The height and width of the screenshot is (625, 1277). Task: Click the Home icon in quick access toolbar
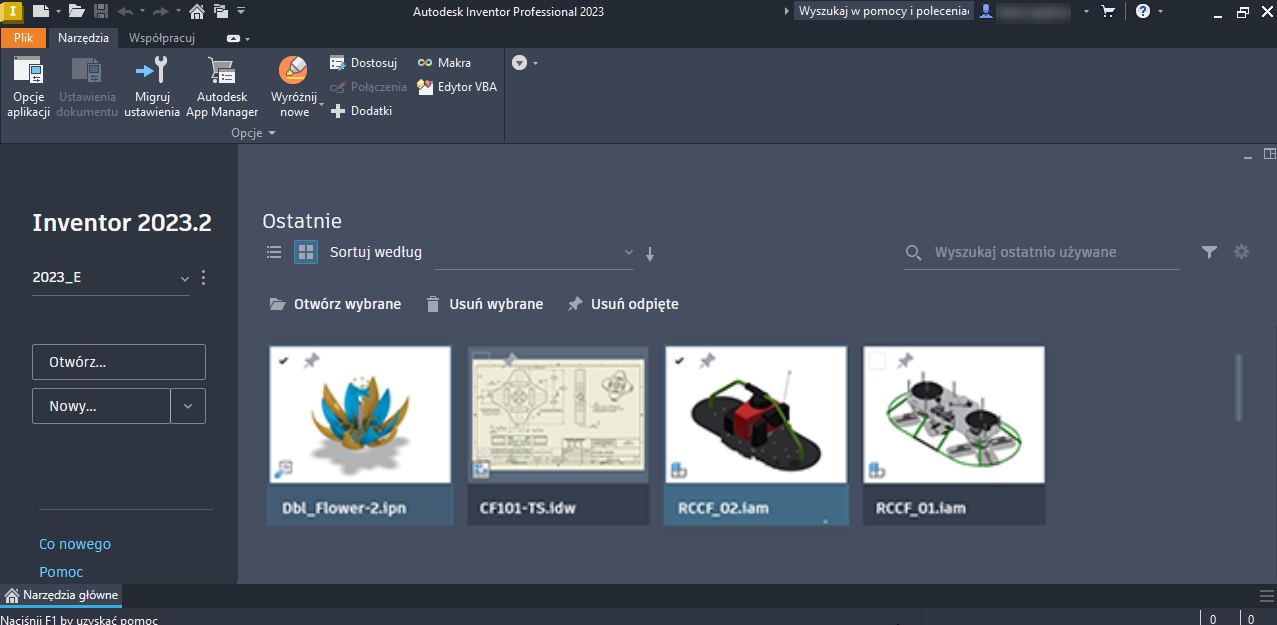tap(197, 12)
